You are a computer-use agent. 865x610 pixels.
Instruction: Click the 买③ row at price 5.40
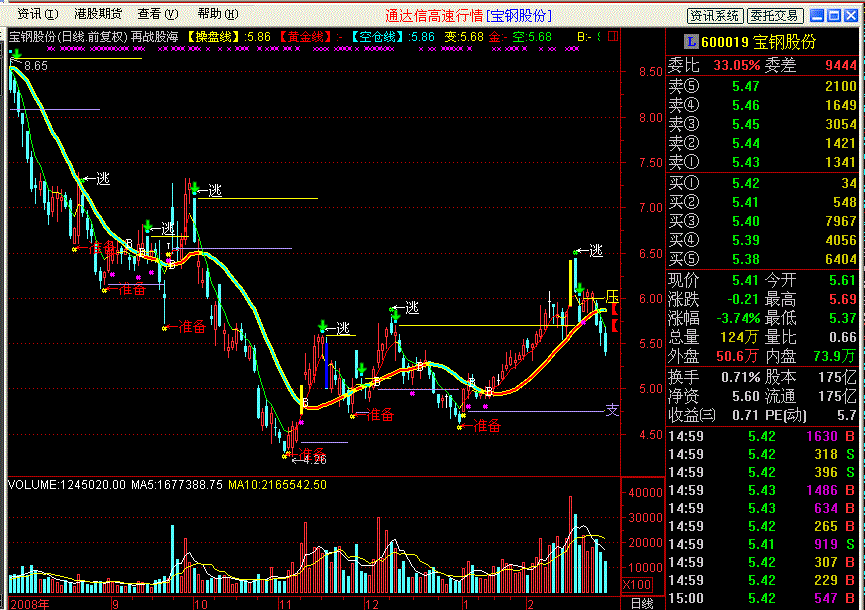(x=762, y=221)
